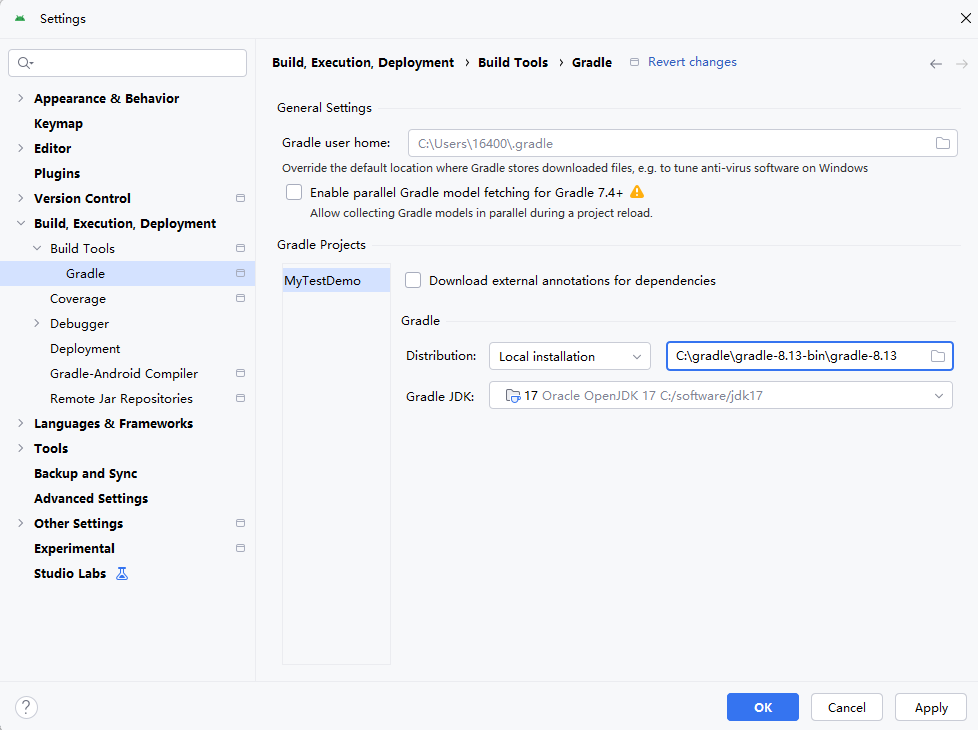Screen dimensions: 978x730
Task: Click the project-level marker beside Other Settings
Action: [240, 523]
